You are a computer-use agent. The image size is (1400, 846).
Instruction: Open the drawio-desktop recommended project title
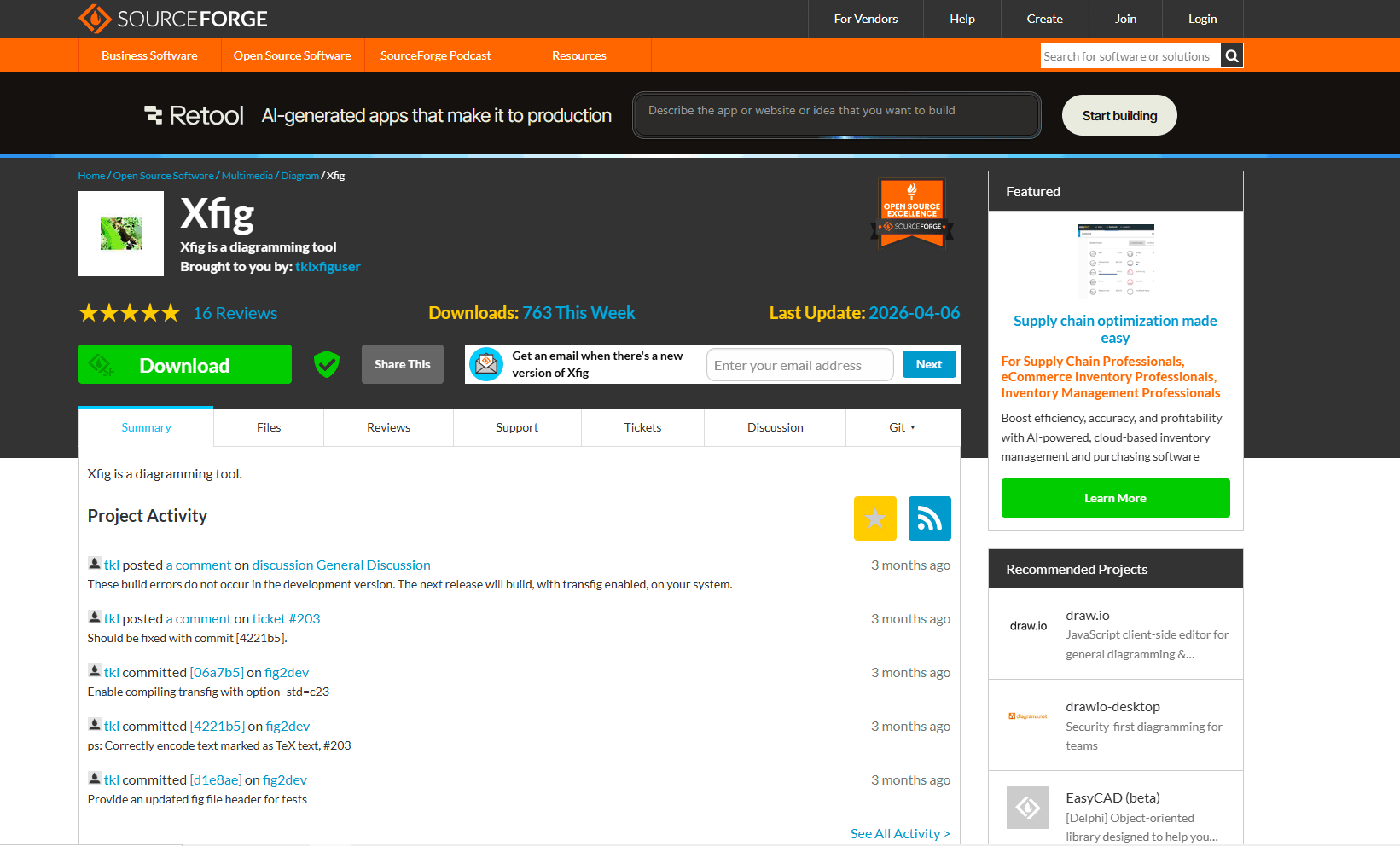point(1112,706)
